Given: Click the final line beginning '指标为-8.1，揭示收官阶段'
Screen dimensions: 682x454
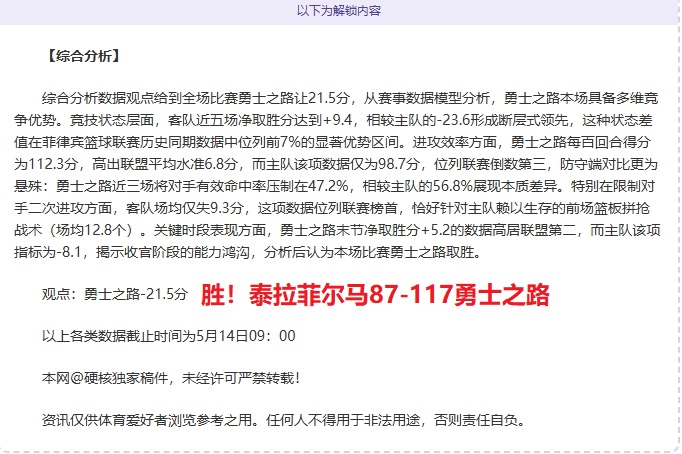Looking at the screenshot, I should pyautogui.click(x=247, y=252).
